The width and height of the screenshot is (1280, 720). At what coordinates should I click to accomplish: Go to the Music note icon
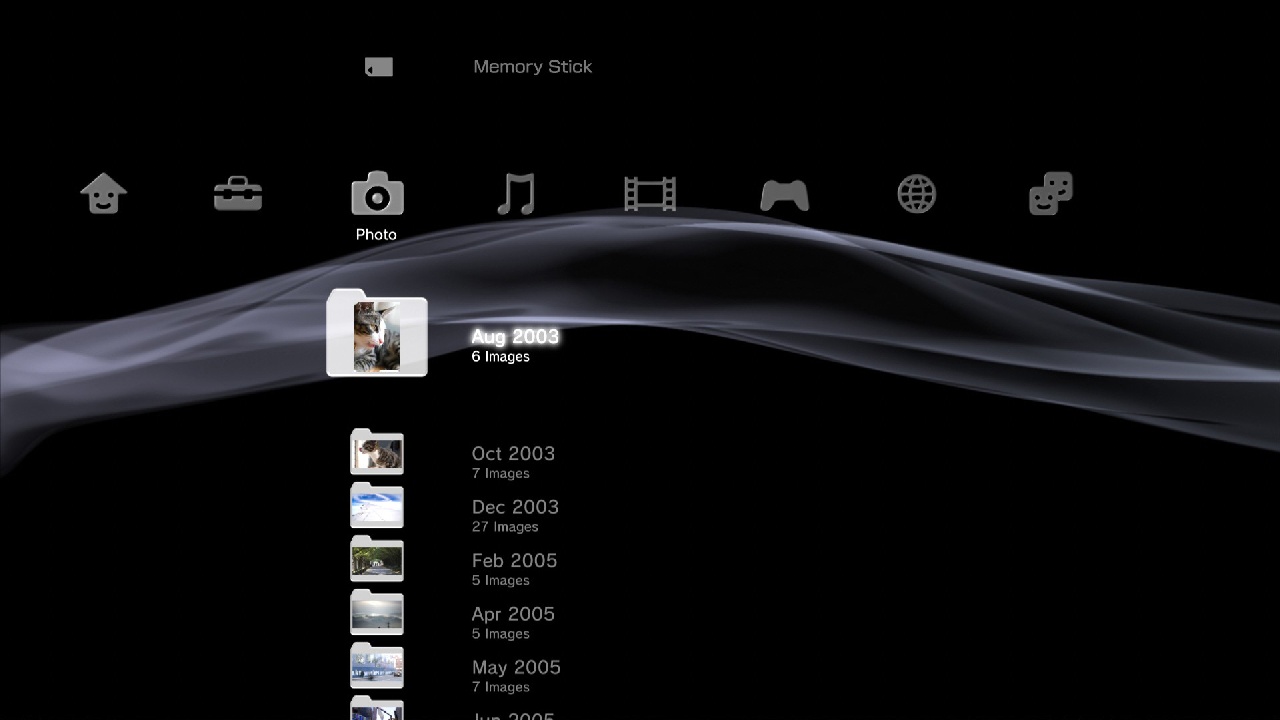[516, 194]
